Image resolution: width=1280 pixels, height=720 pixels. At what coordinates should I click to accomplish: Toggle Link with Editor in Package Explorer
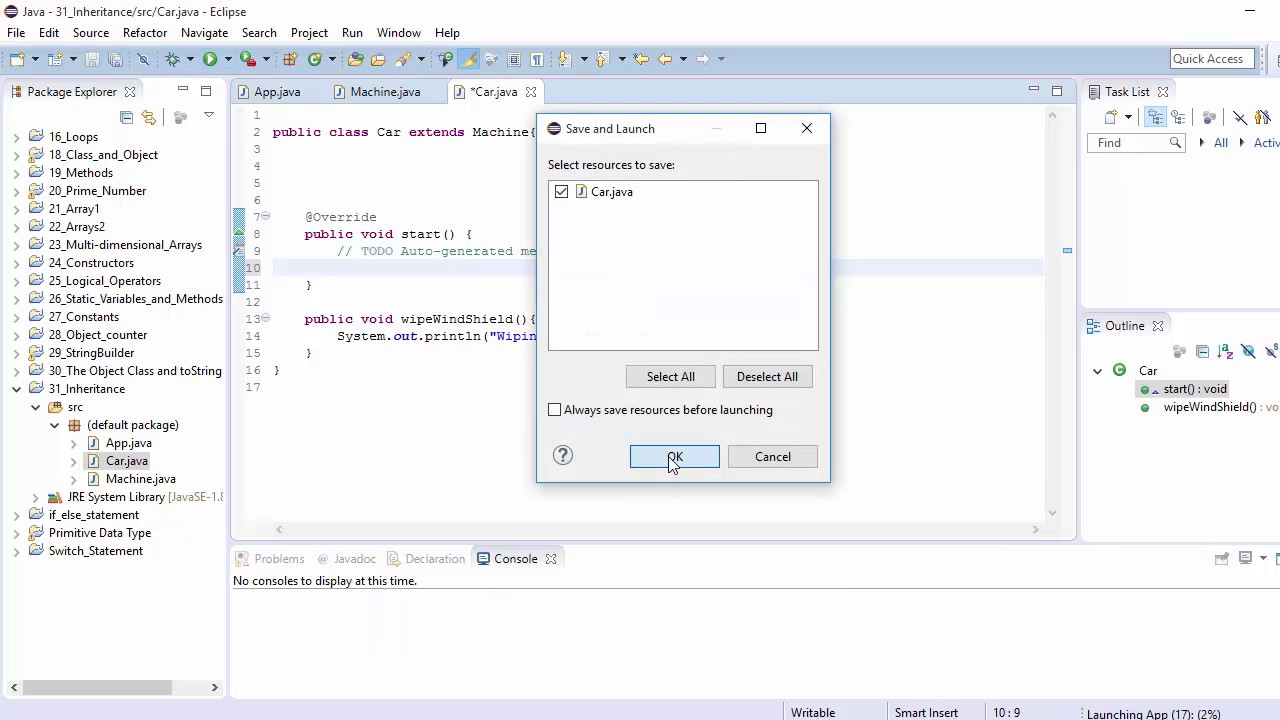coord(149,117)
